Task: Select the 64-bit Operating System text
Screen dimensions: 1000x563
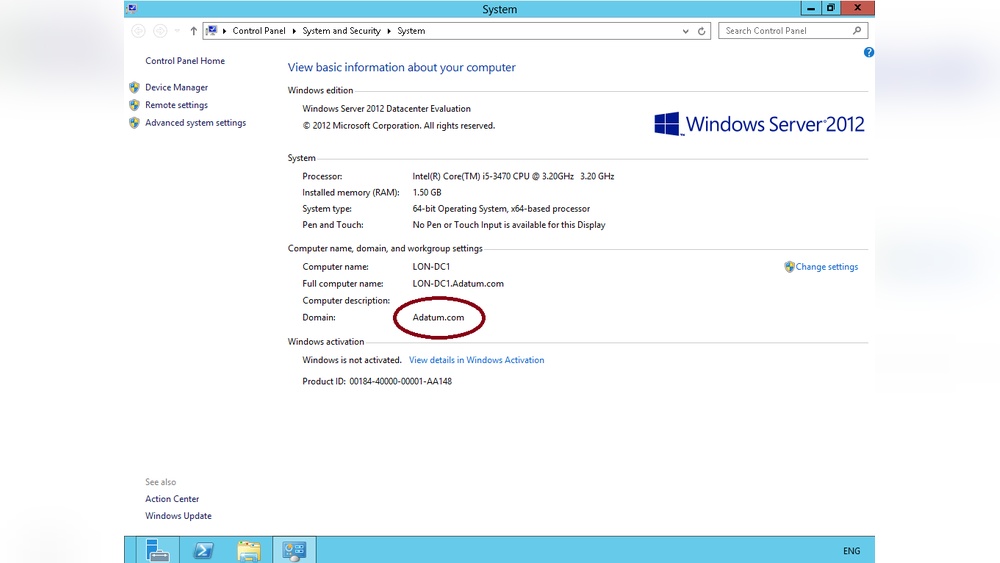Action: (x=501, y=209)
